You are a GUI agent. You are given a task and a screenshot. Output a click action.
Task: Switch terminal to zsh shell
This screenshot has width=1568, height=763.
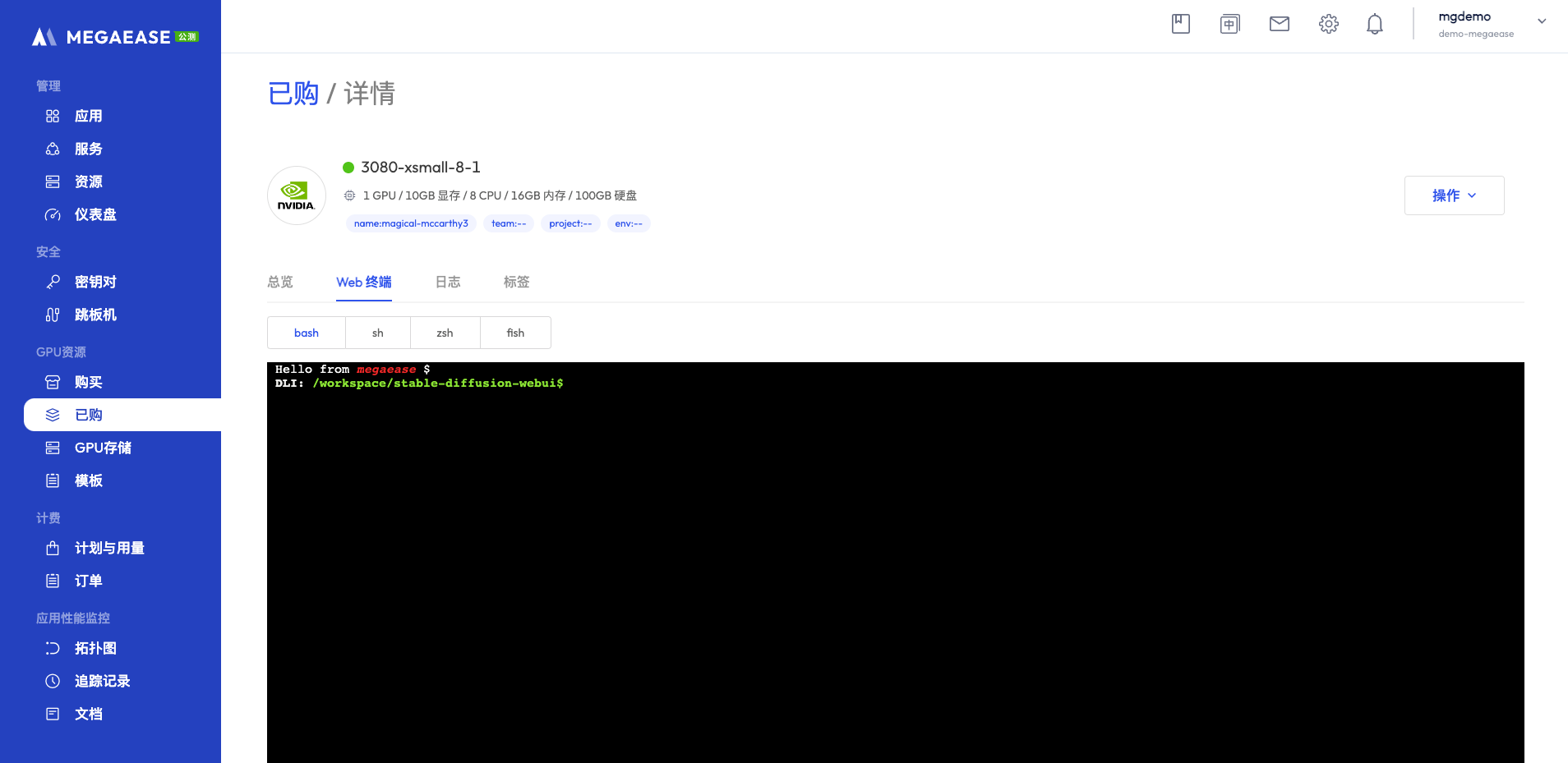pyautogui.click(x=445, y=333)
